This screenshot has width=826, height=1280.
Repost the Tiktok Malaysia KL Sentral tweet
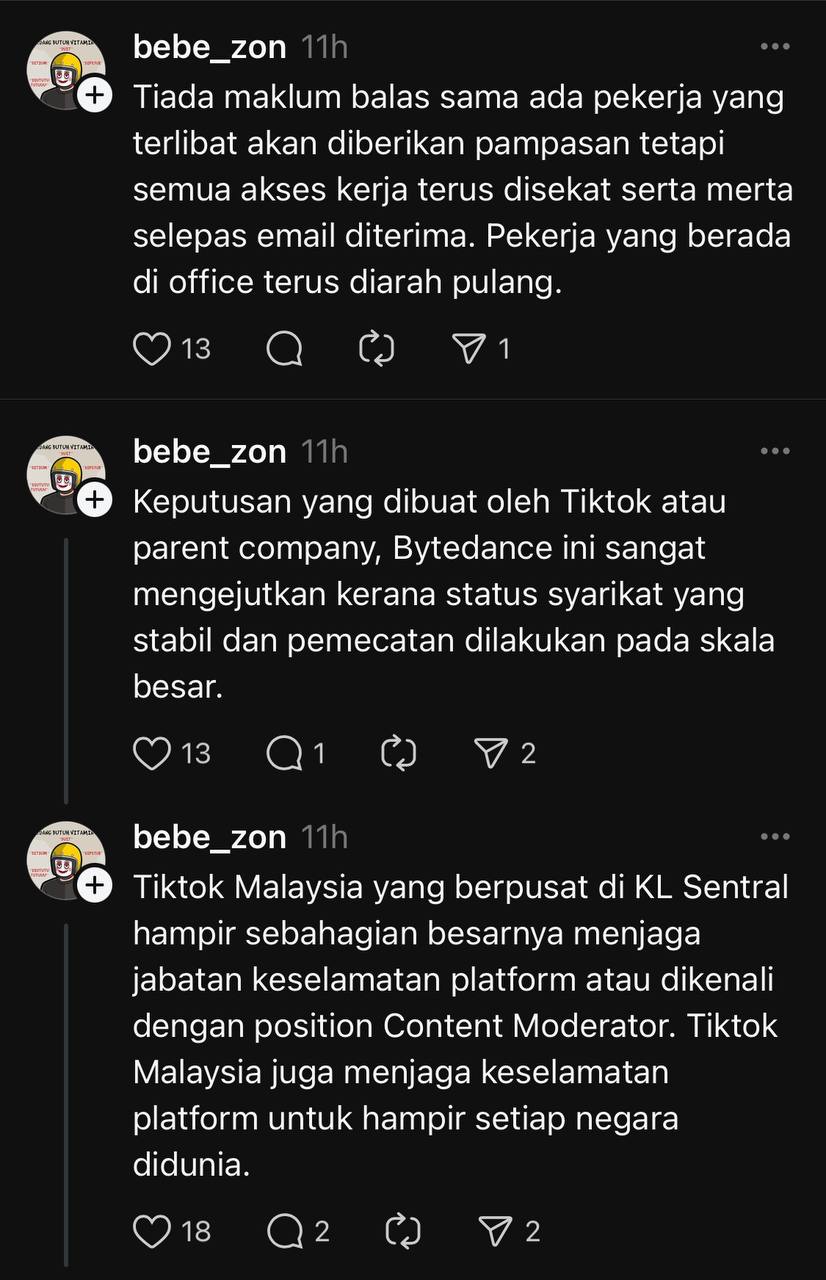click(402, 1231)
